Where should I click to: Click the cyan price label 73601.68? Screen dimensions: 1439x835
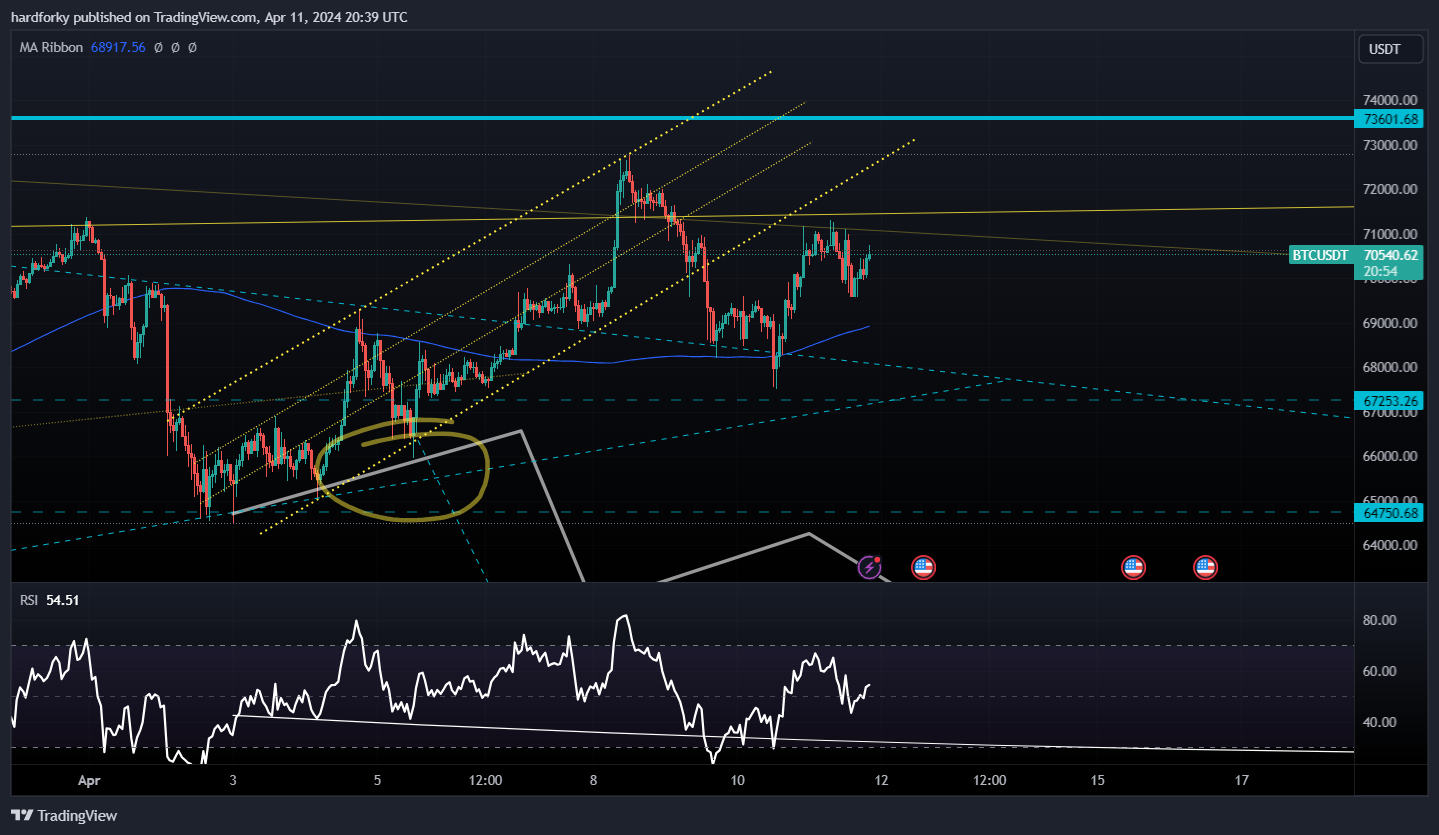(1390, 119)
